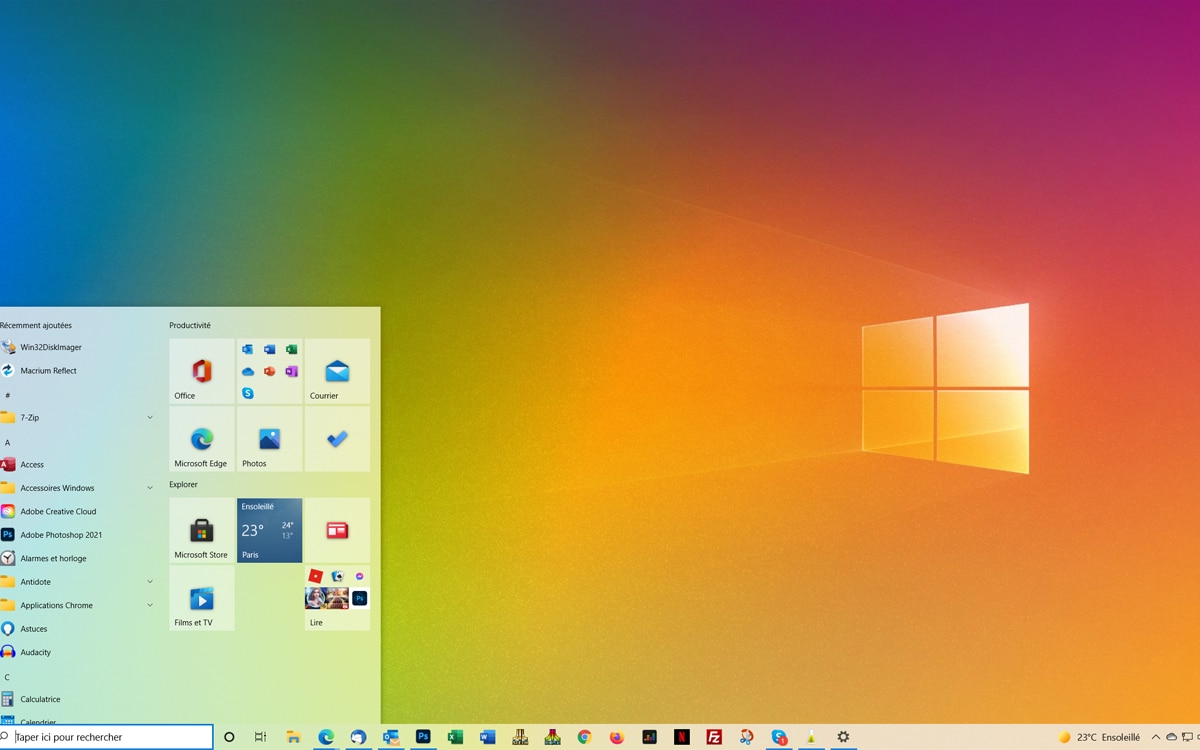Launch Word from the taskbar

486,737
